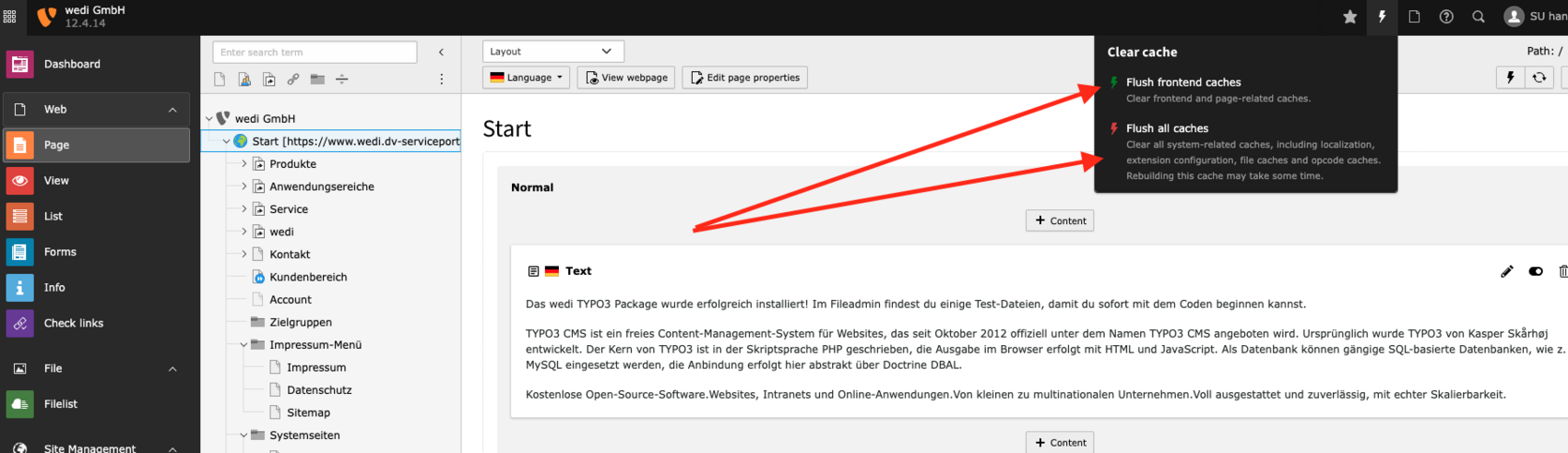Click the backend user section page icon in tree toolbar
Viewport: 1568px width, 453px height.
(x=244, y=79)
